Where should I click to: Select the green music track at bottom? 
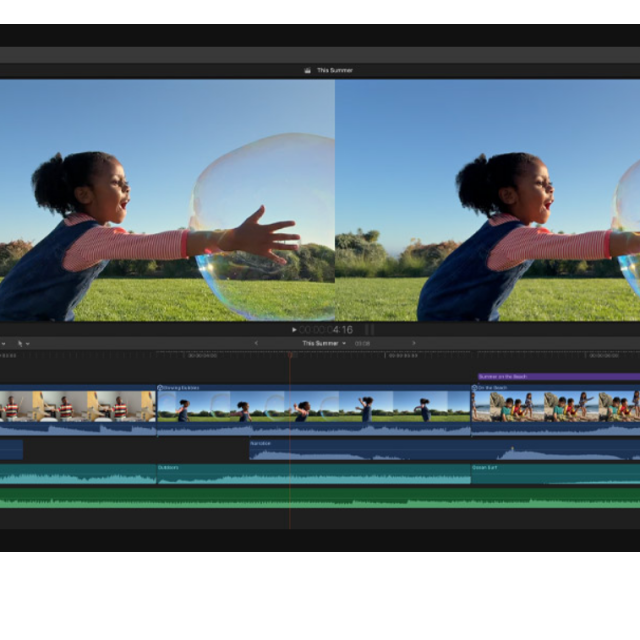coord(320,497)
